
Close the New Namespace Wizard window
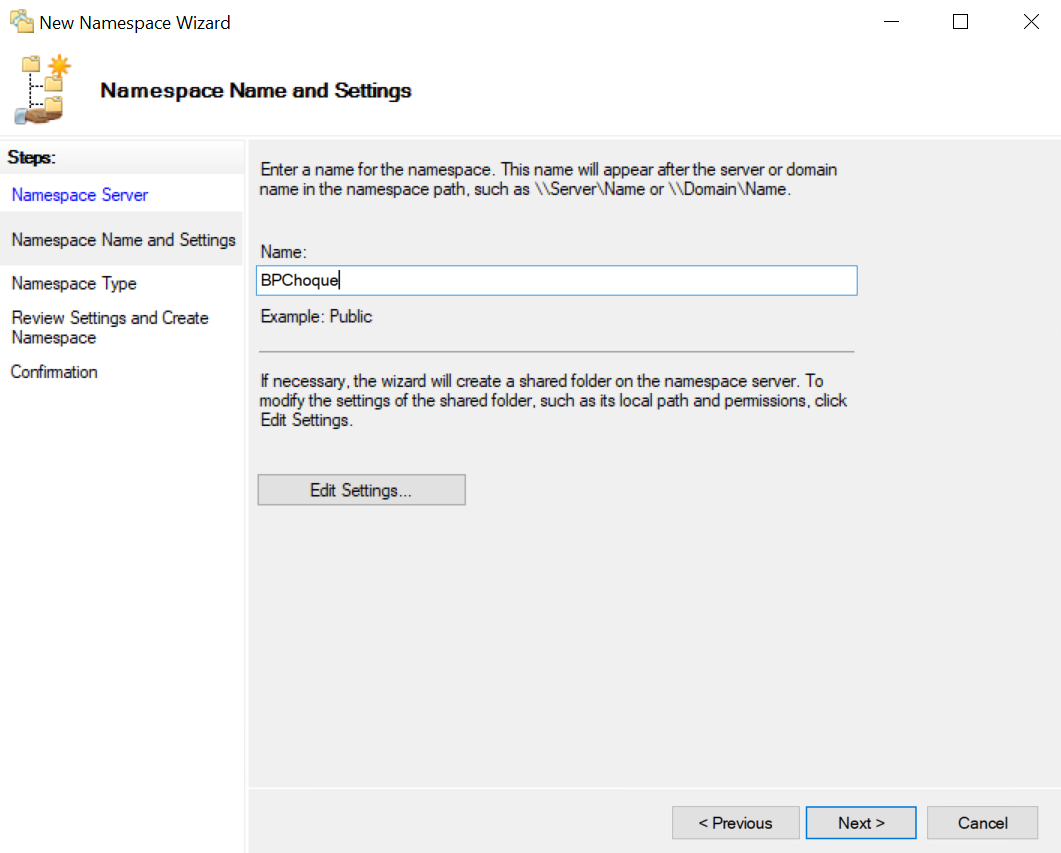pyautogui.click(x=1031, y=22)
